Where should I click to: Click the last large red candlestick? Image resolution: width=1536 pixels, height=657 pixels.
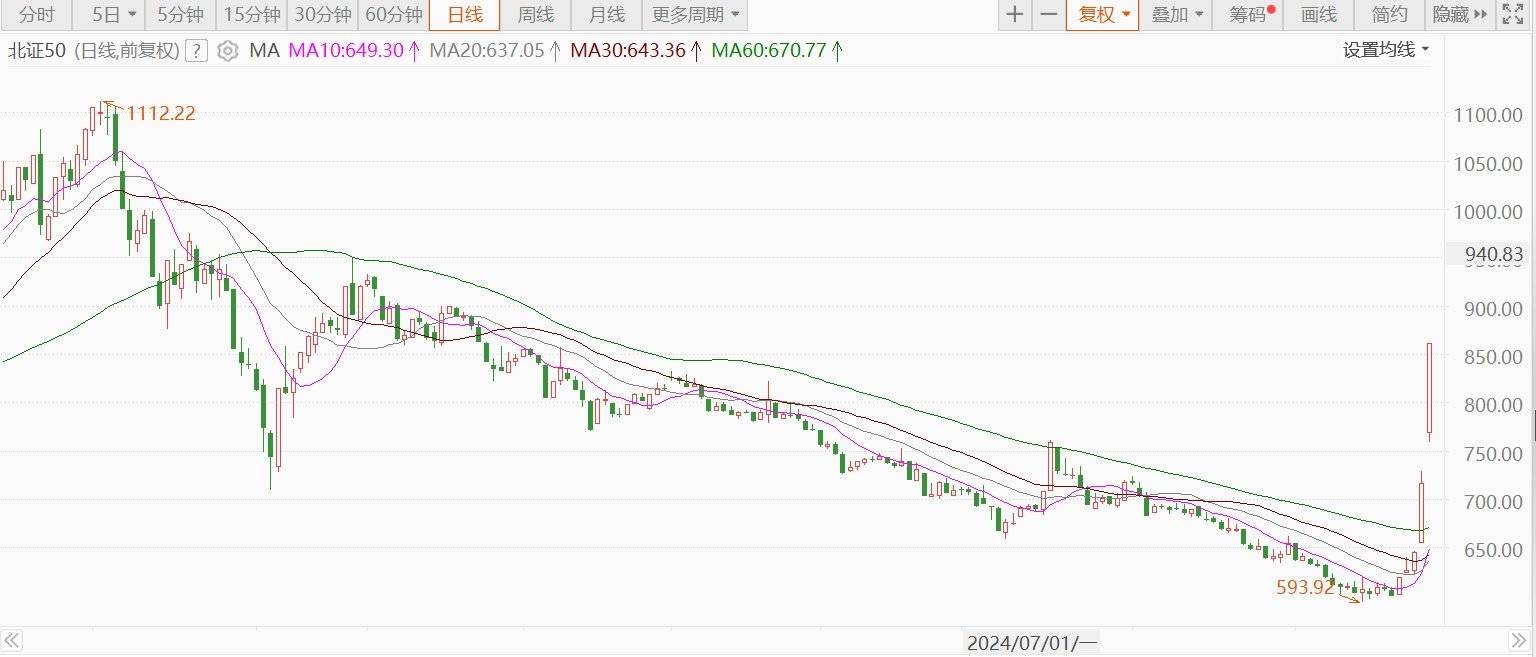(1429, 390)
